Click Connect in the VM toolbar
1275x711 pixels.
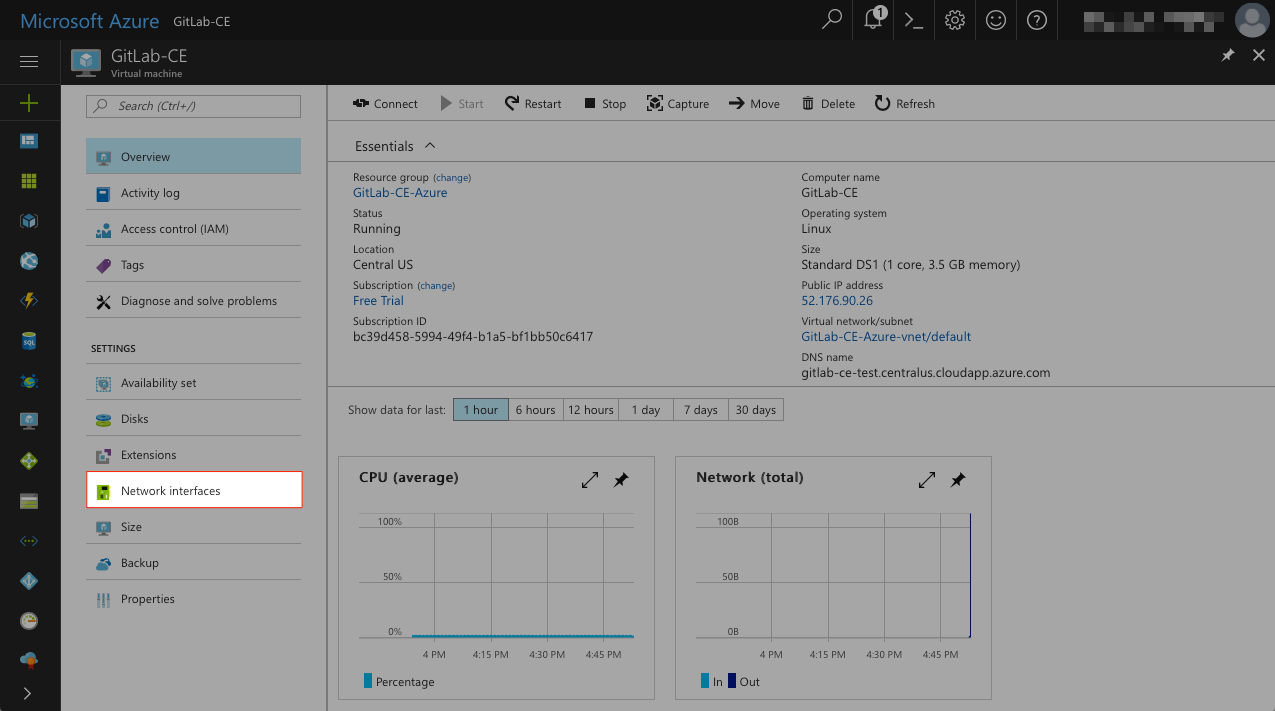385,104
